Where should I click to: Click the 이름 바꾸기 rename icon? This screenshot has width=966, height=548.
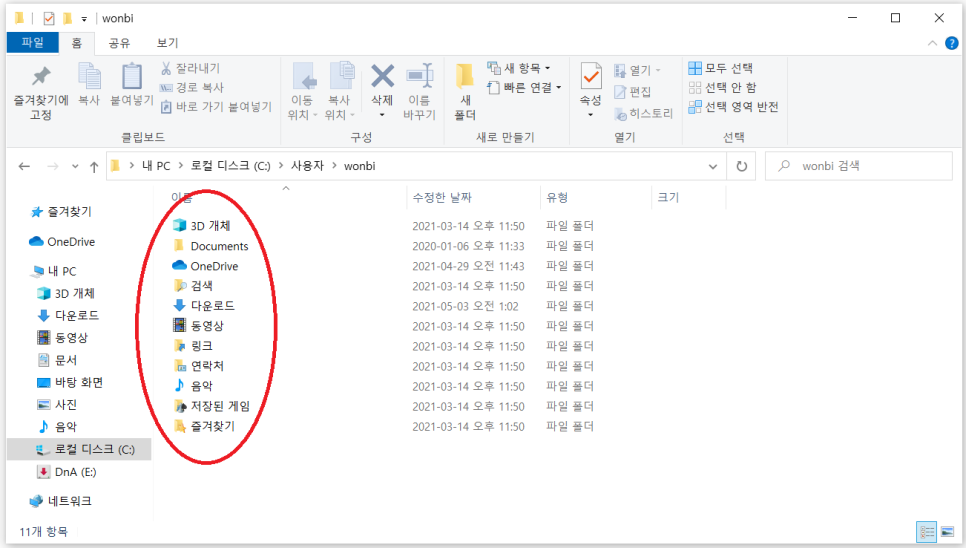point(420,76)
